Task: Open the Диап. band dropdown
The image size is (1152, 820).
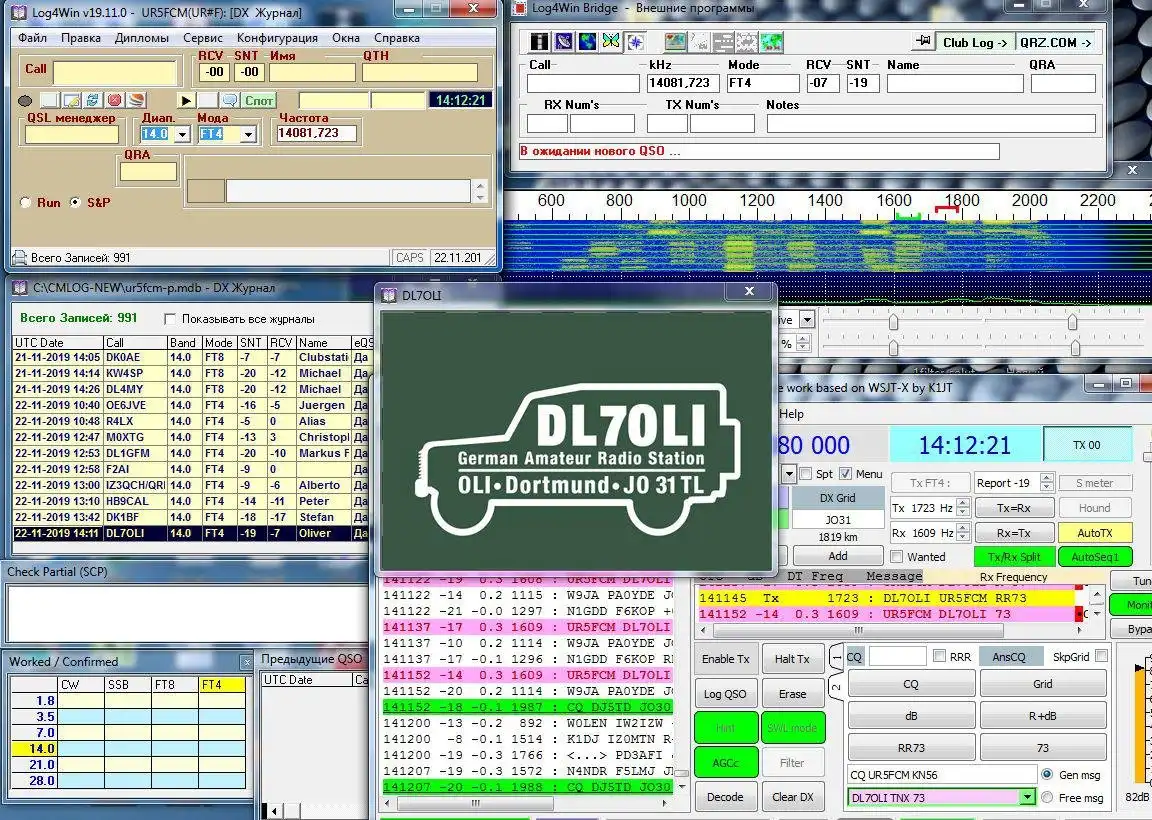Action: tap(182, 134)
